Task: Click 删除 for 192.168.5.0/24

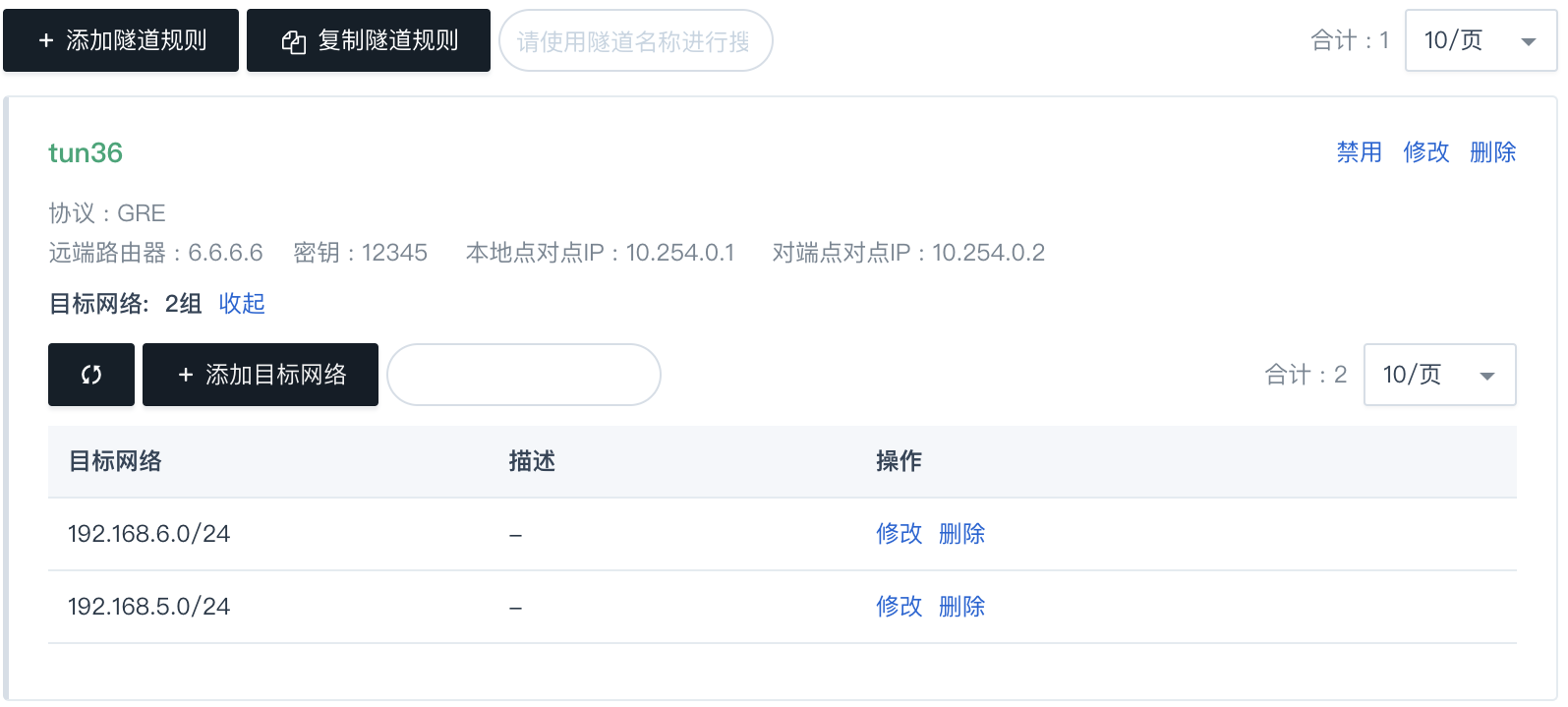Action: (x=962, y=607)
